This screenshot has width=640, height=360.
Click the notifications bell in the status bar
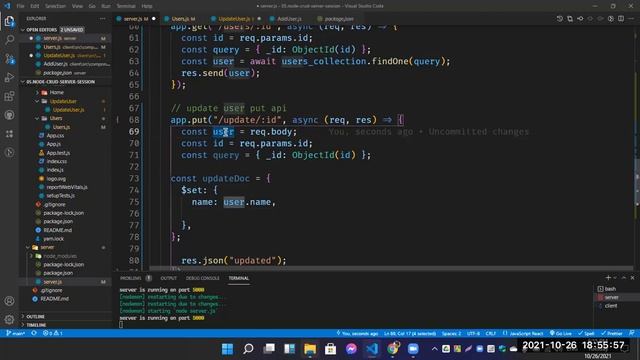[x=632, y=333]
